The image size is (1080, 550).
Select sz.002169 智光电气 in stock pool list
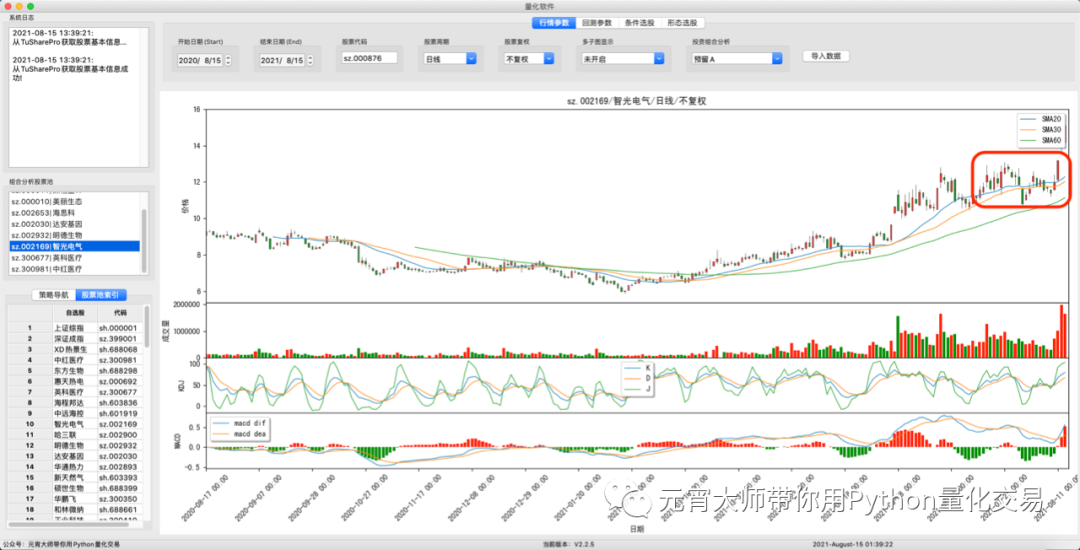(x=75, y=246)
